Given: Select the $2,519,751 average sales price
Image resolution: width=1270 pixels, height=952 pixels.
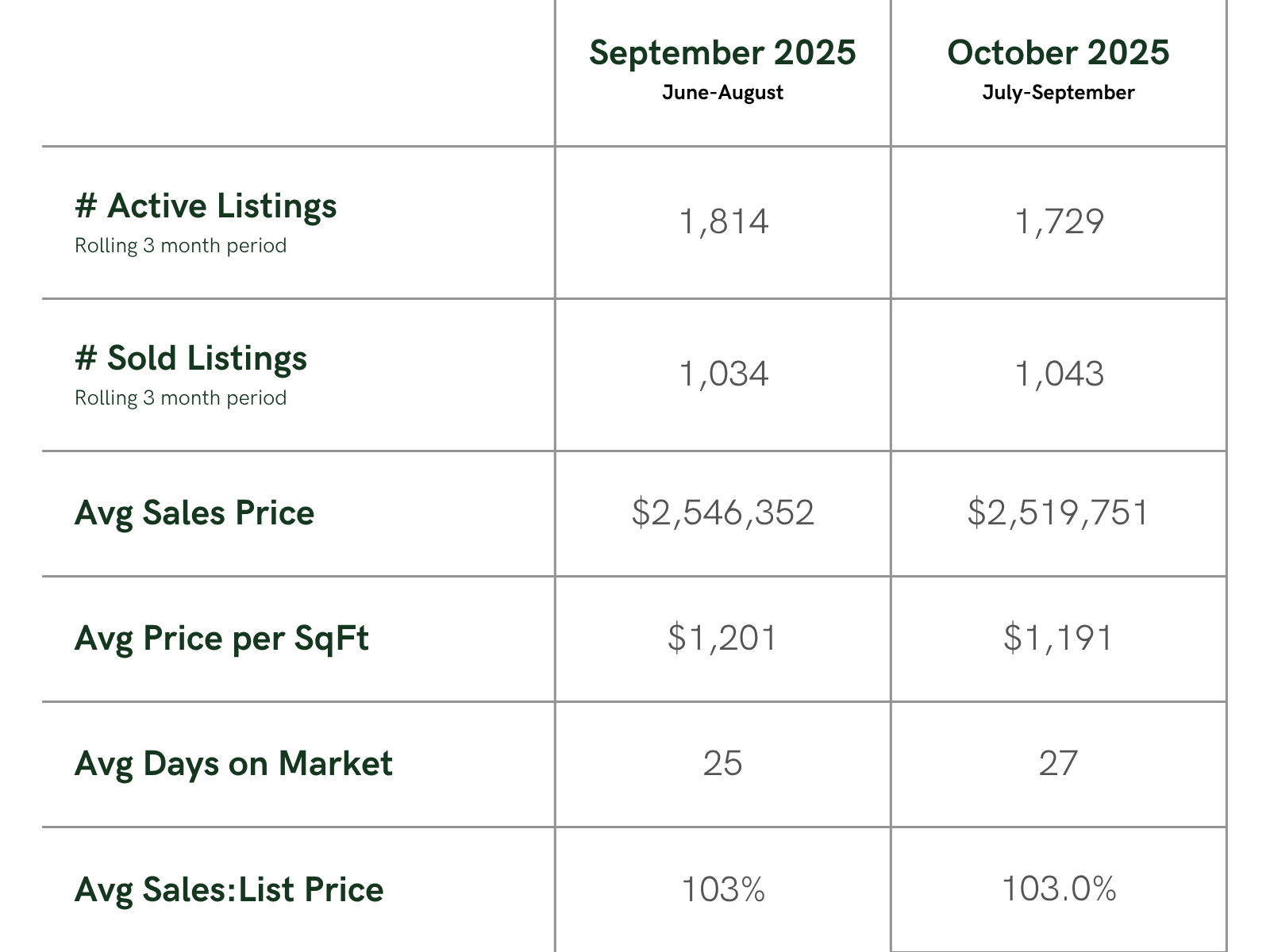Looking at the screenshot, I should point(1058,512).
